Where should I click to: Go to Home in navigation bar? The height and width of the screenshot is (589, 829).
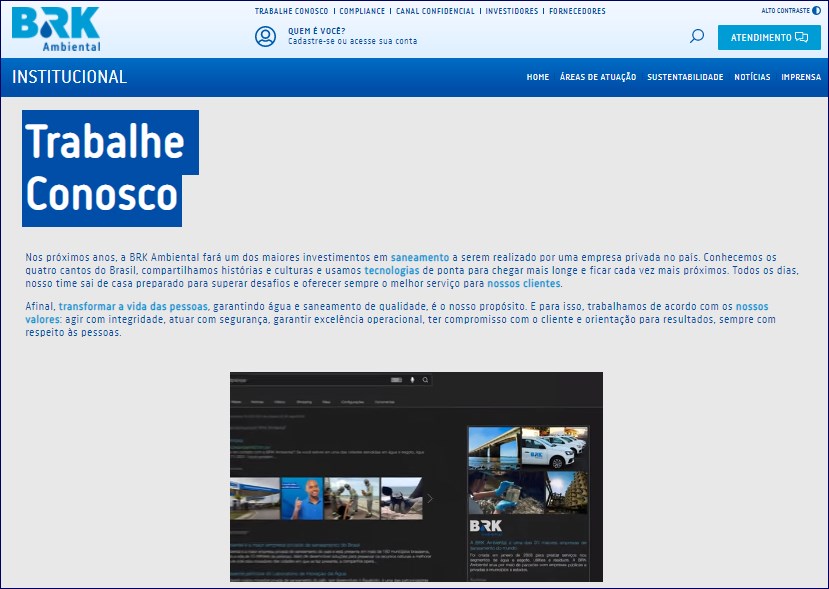coord(538,78)
